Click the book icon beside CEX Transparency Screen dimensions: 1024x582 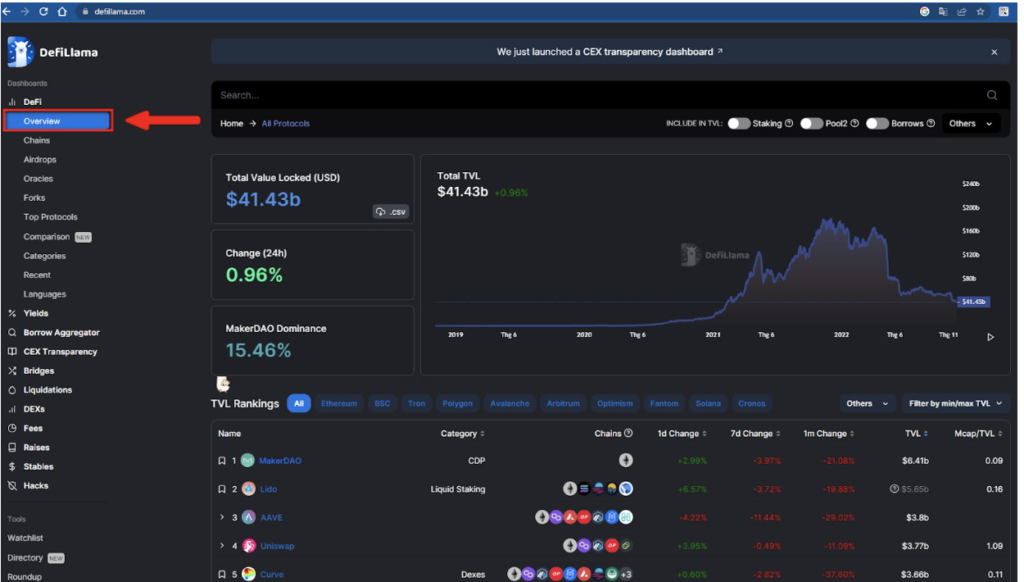click(x=12, y=351)
